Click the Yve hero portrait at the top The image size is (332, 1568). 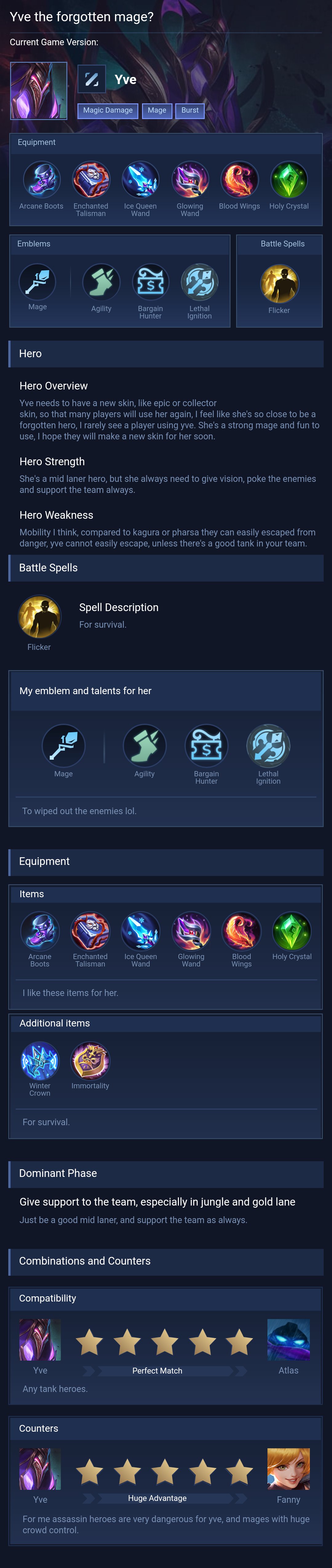click(39, 91)
